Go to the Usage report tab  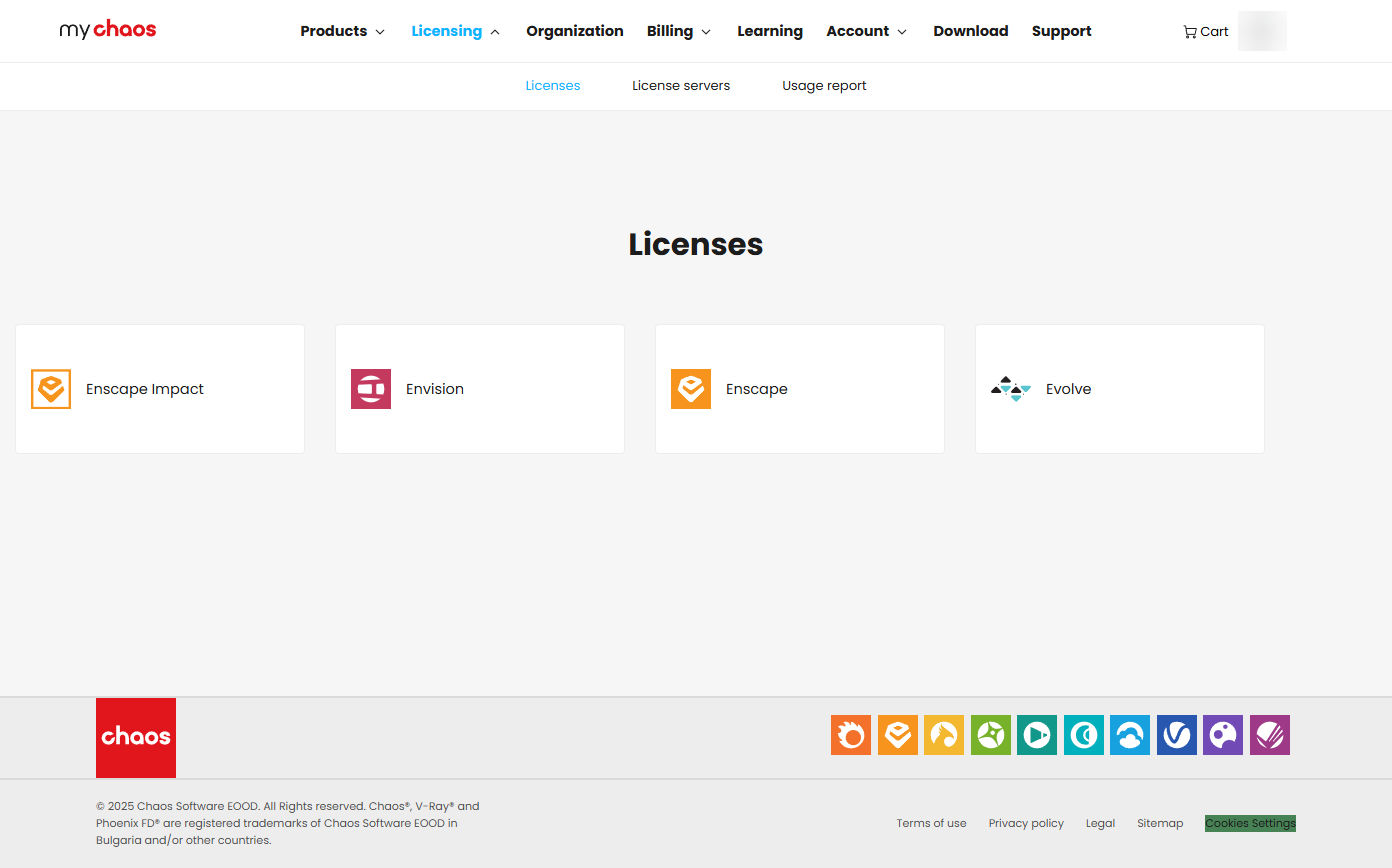click(x=824, y=86)
